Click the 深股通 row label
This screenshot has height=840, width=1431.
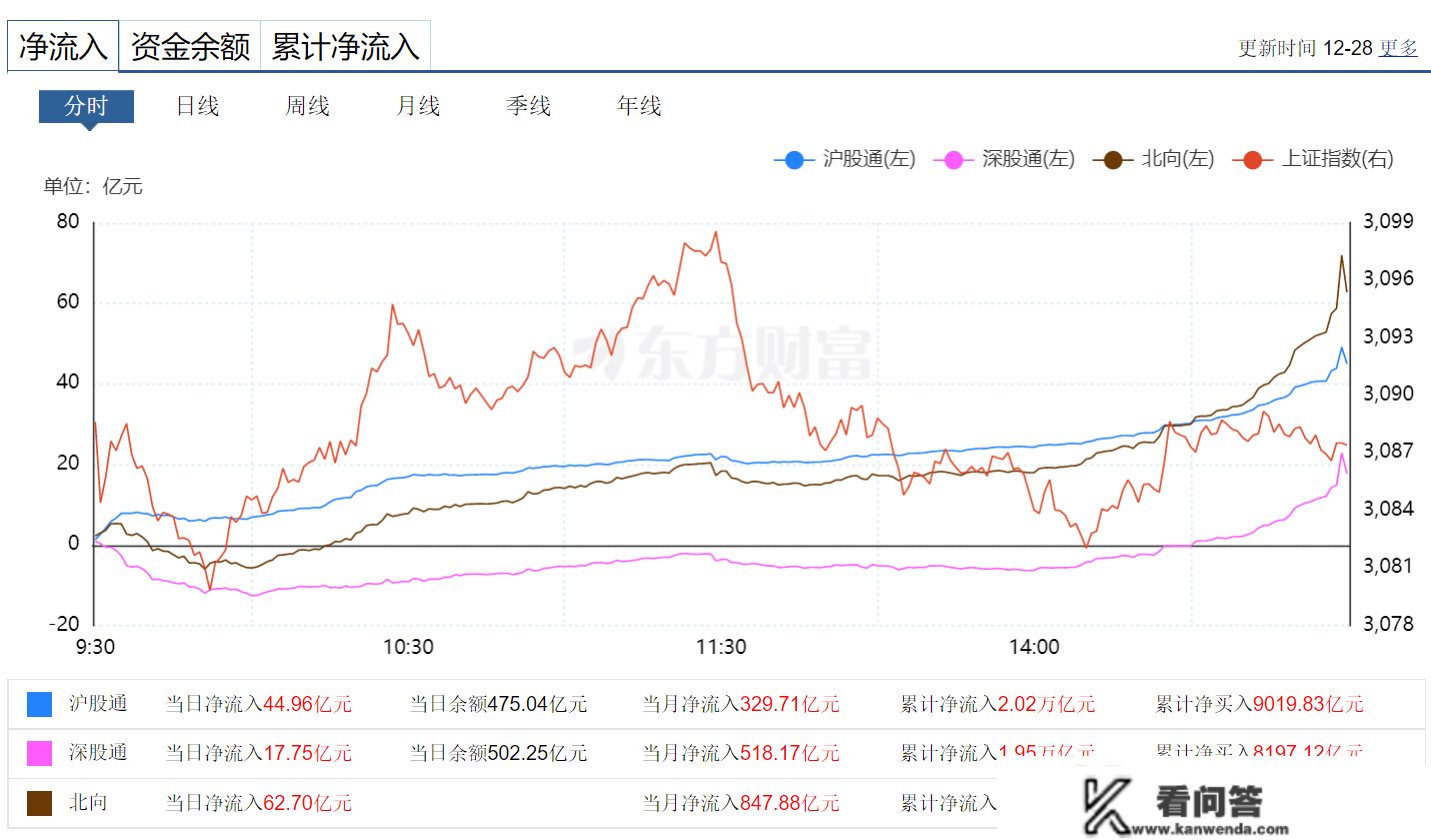pyautogui.click(x=98, y=753)
